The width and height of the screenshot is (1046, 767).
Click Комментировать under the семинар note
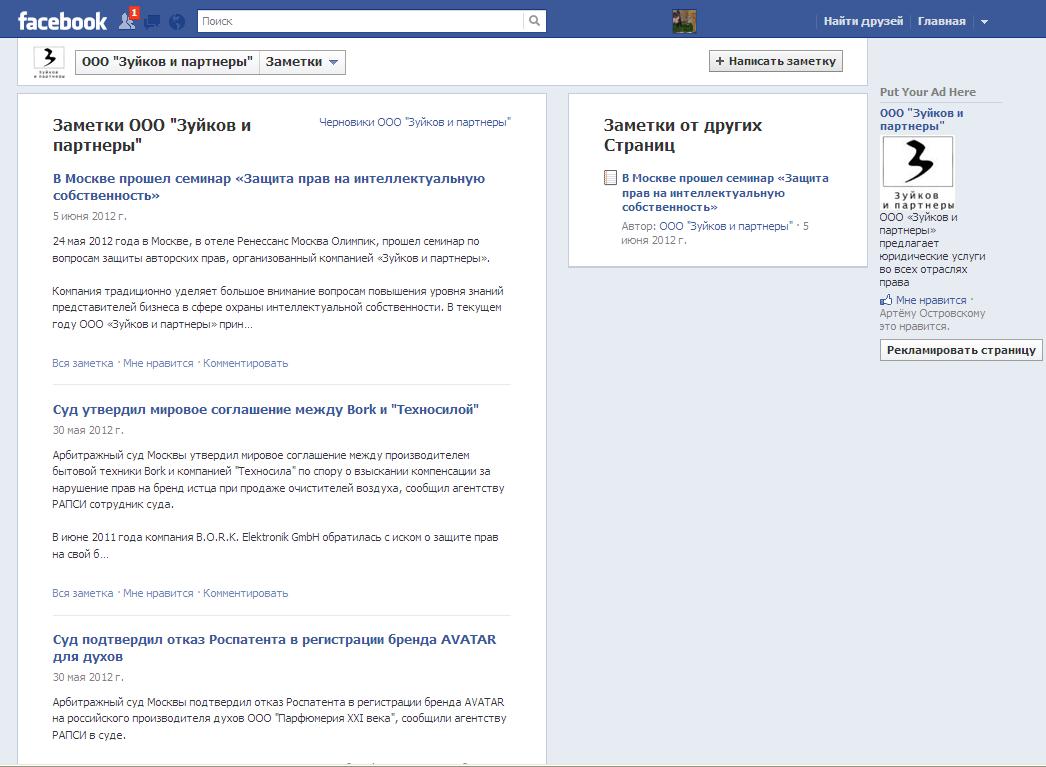[x=245, y=363]
